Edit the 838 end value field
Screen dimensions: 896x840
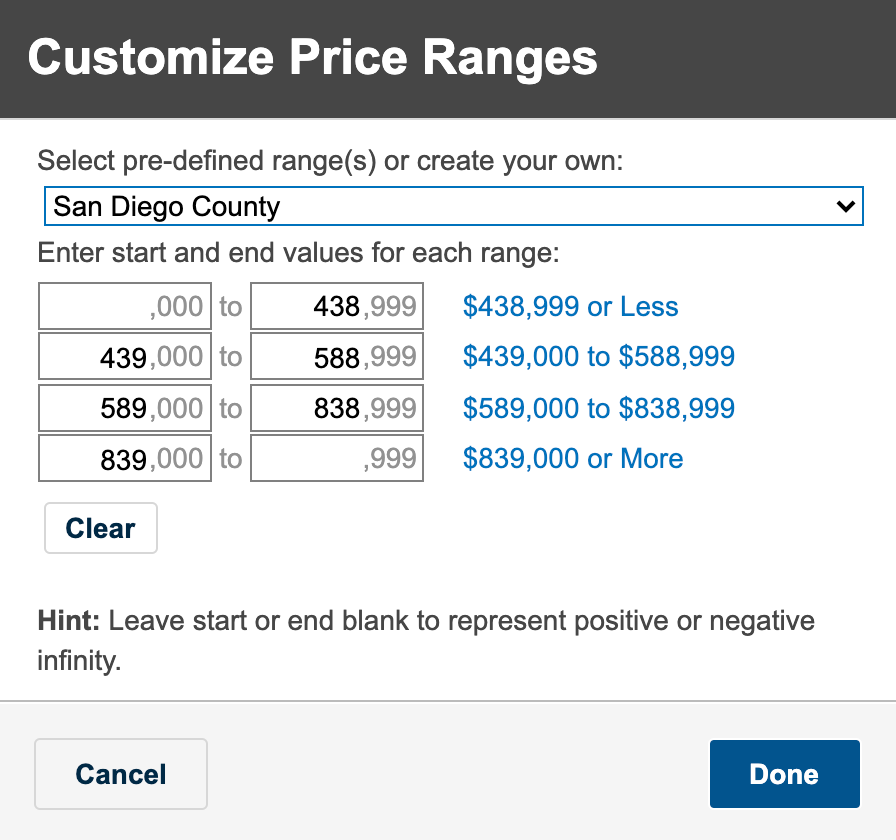[x=337, y=408]
